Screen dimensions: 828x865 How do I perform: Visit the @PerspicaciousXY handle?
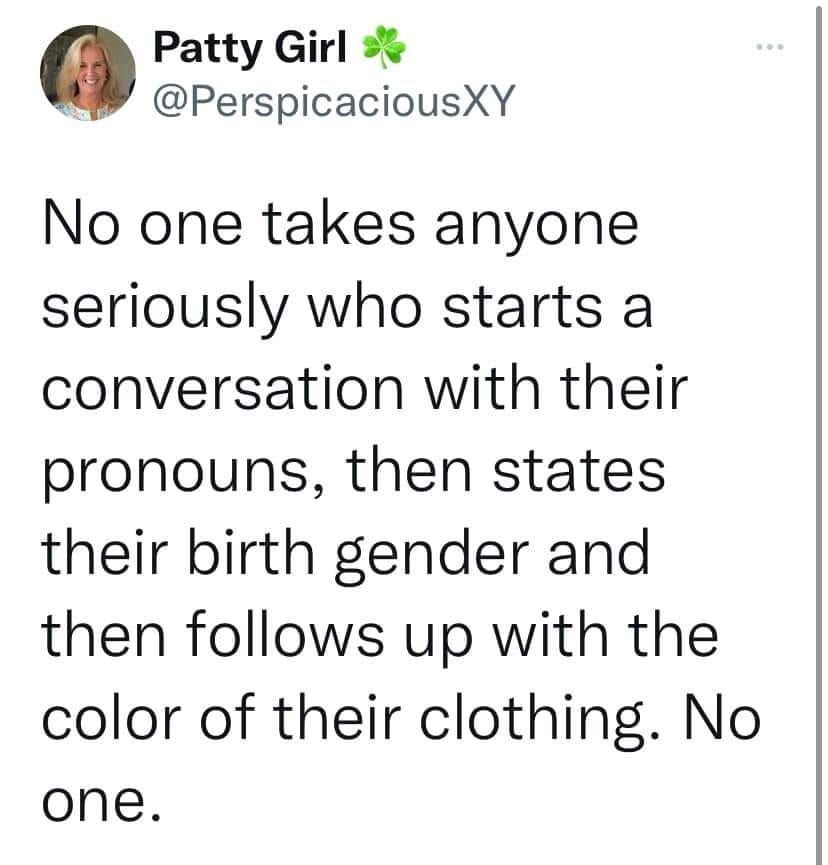[x=331, y=100]
